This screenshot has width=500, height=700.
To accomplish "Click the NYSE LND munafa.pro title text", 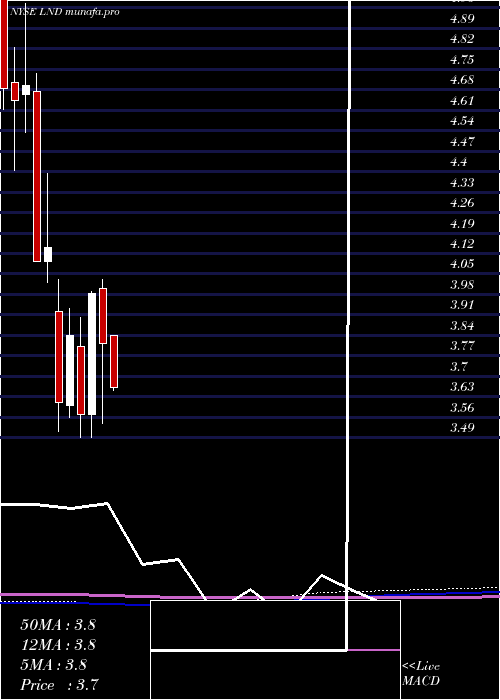I will (x=64, y=12).
